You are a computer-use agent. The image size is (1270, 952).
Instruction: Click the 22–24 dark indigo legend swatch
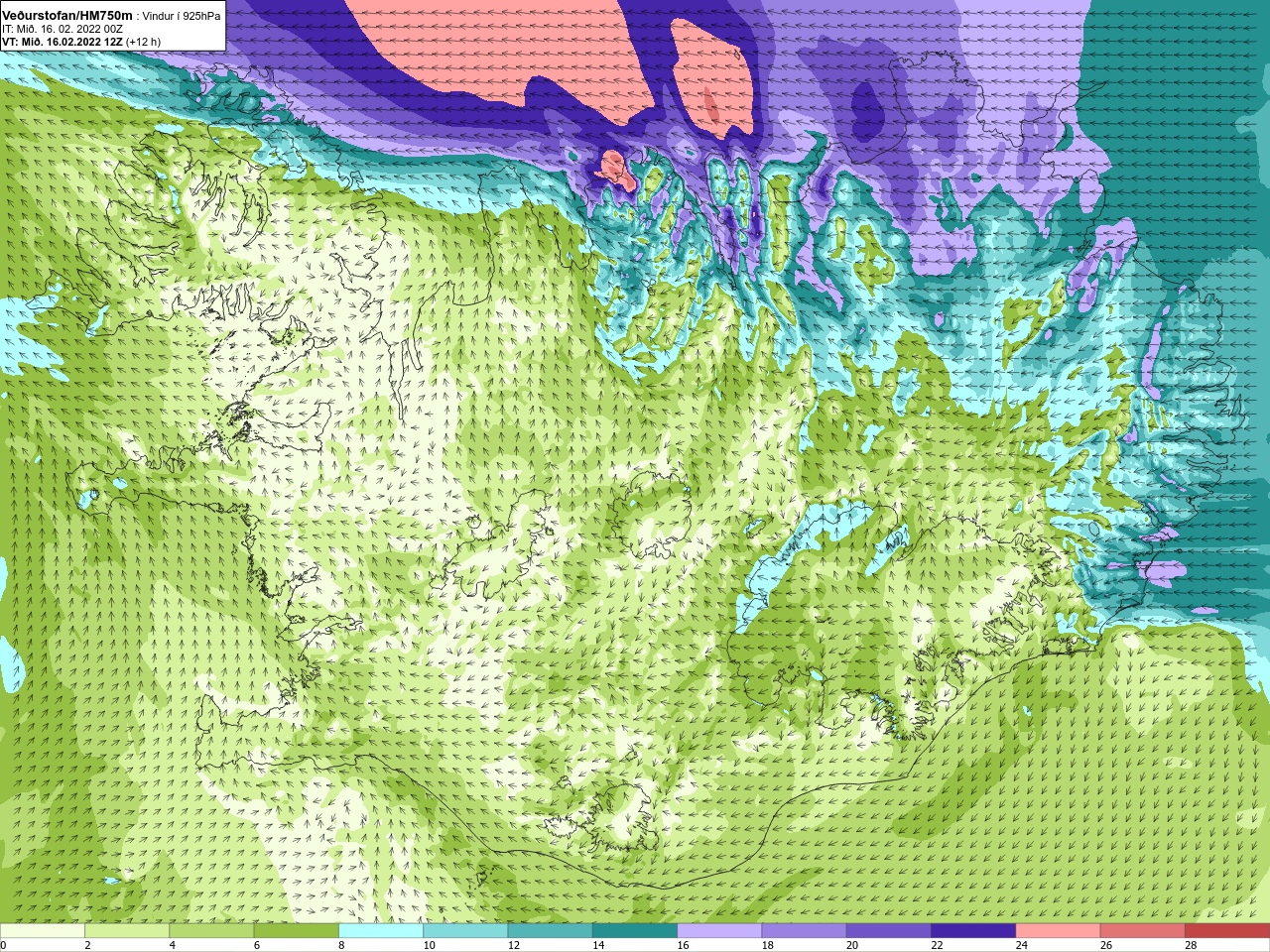coord(973,931)
